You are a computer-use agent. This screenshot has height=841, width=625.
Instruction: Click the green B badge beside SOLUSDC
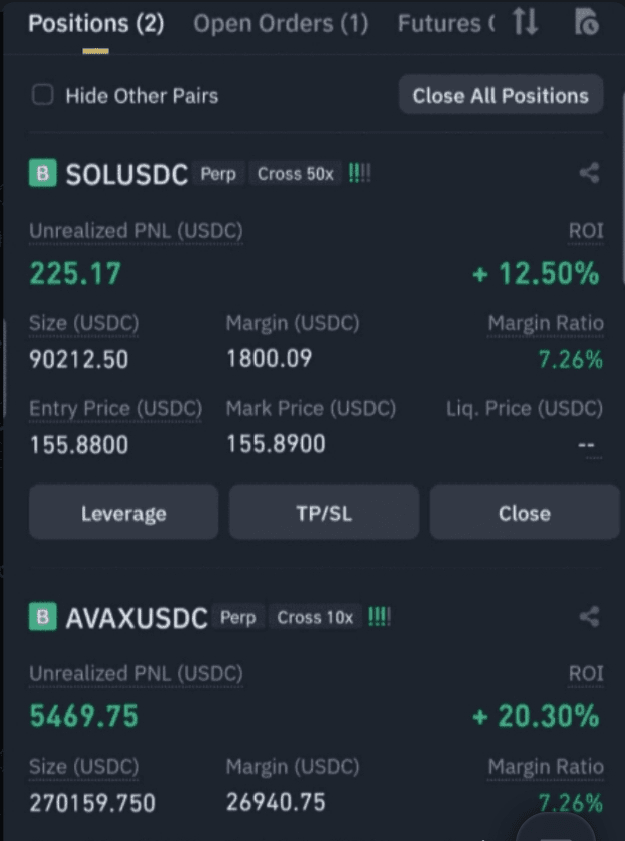click(x=41, y=174)
